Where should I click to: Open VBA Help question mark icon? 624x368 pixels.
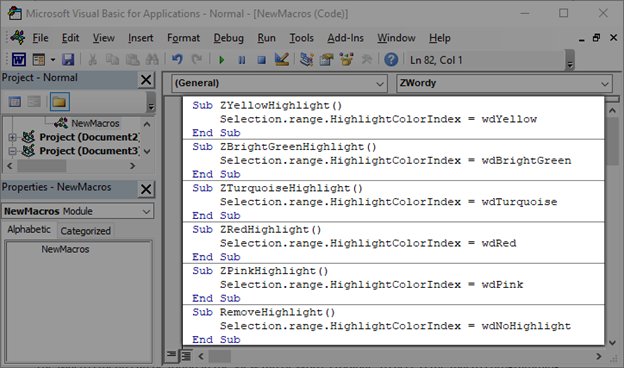[391, 60]
